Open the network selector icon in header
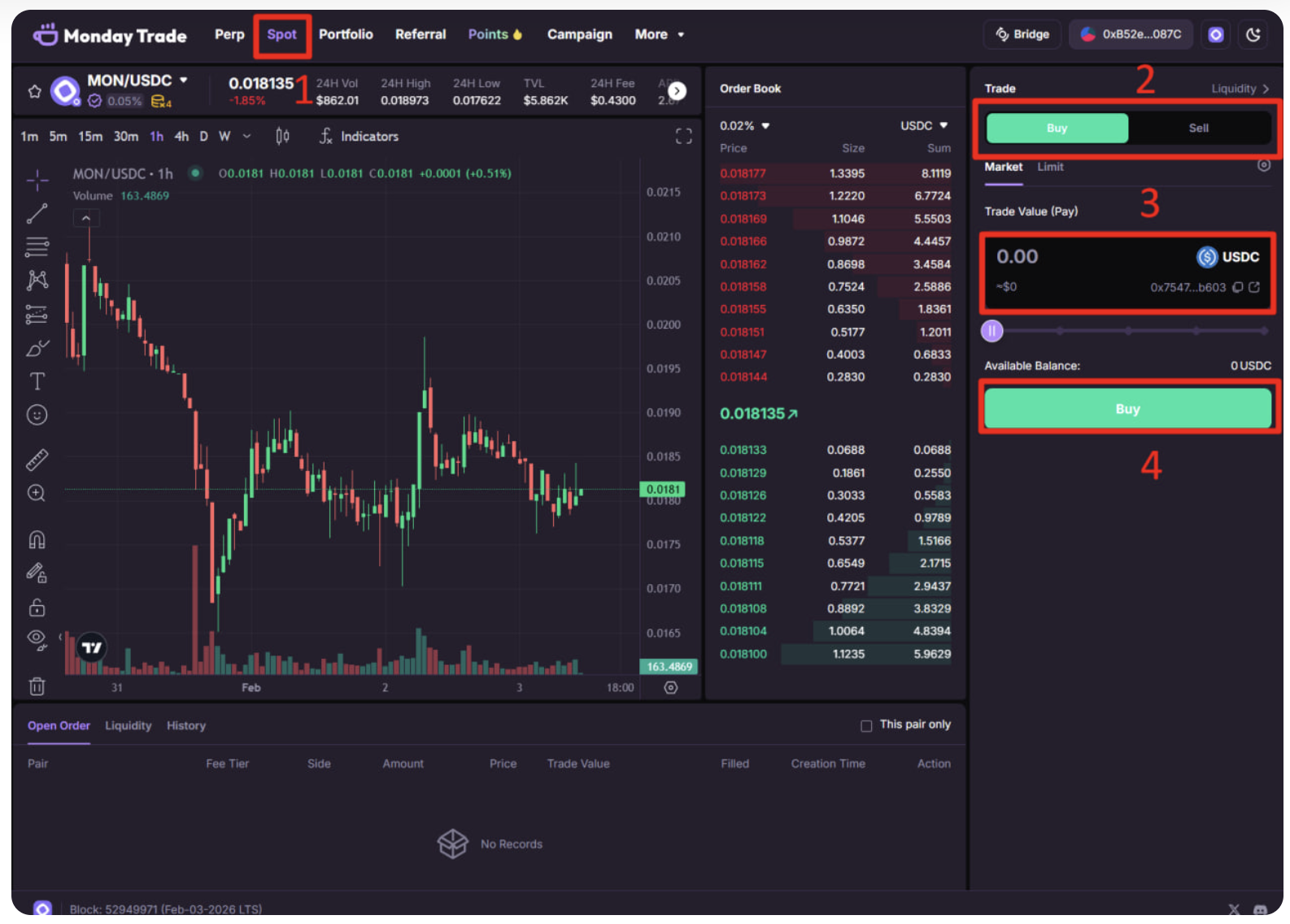1290x924 pixels. click(1216, 35)
